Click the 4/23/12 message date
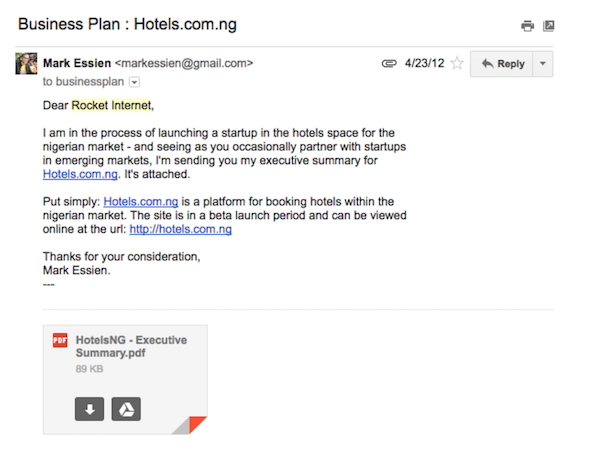600x463 pixels. pos(424,64)
